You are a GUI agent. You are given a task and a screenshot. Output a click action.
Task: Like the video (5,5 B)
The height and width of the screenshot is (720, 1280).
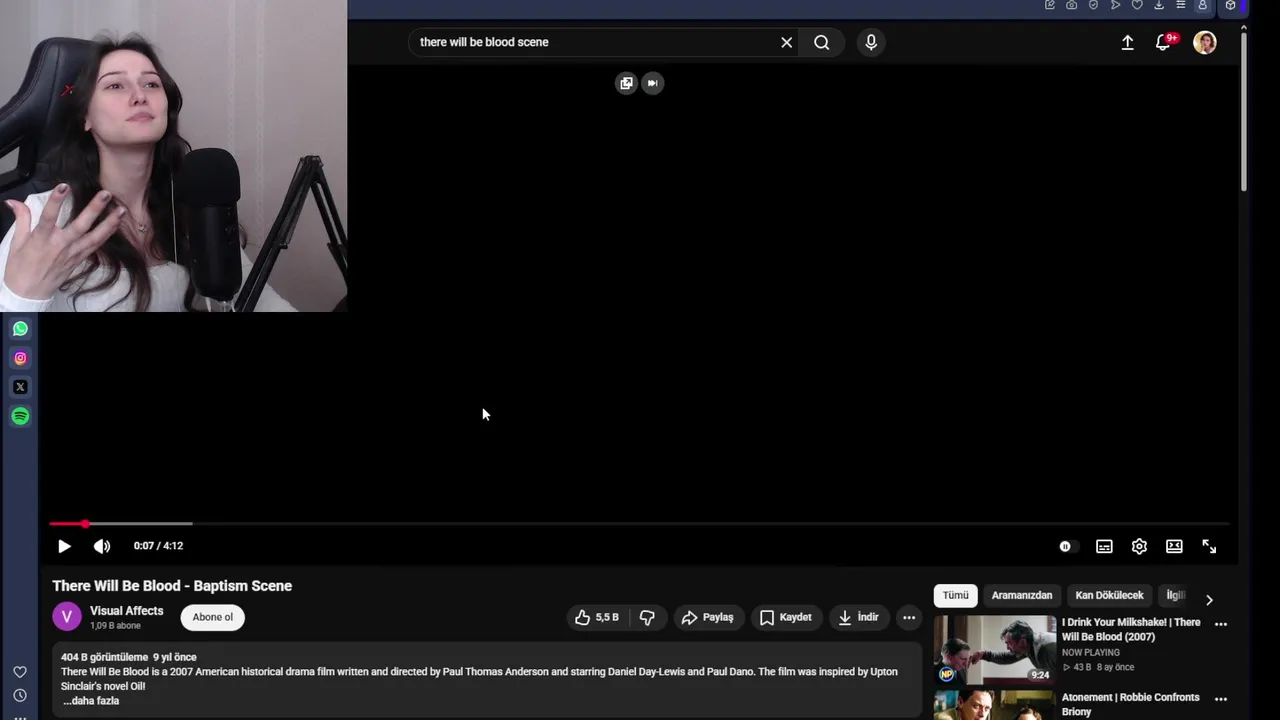click(x=597, y=618)
